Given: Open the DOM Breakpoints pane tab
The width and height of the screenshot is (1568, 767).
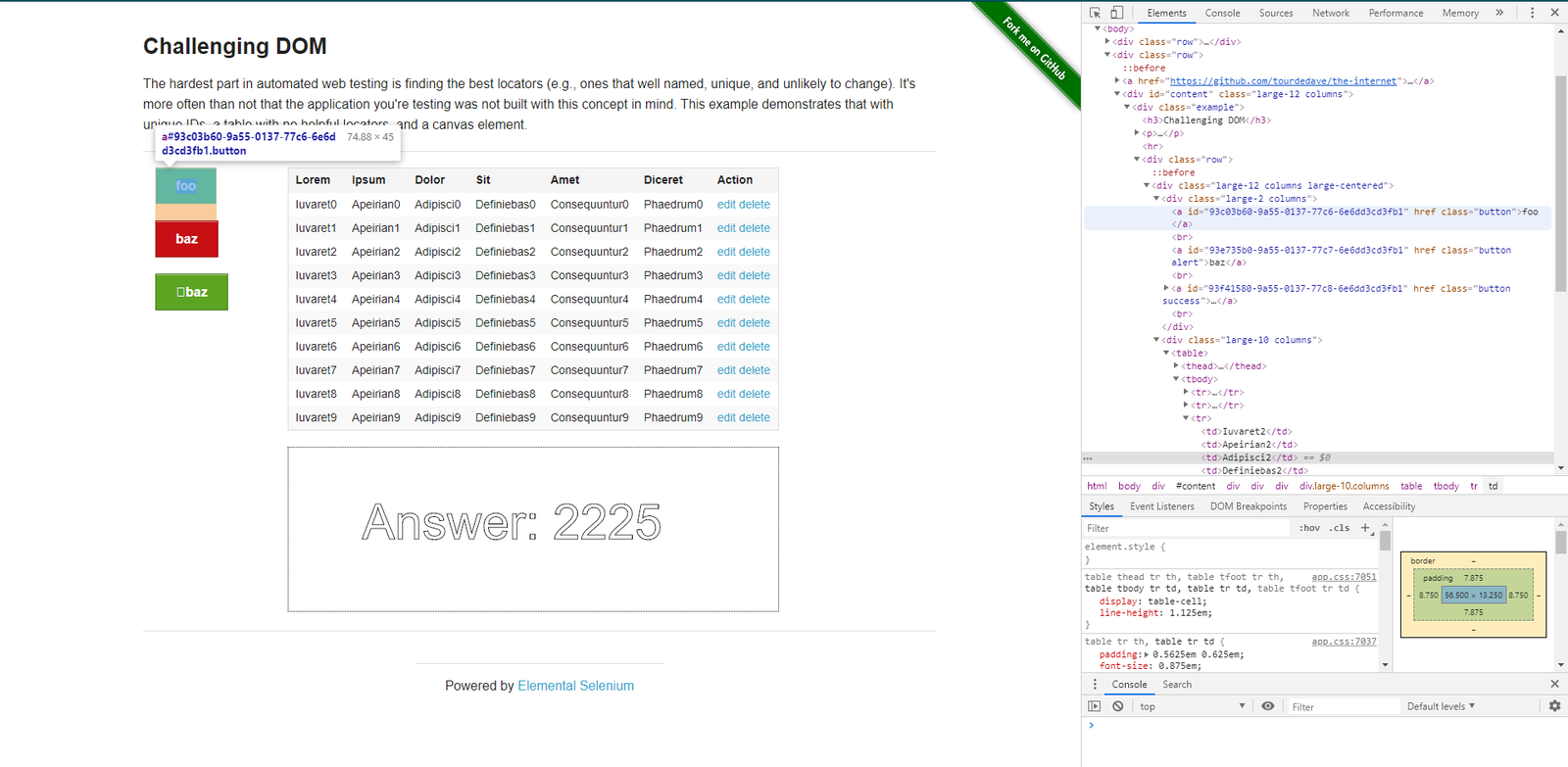Looking at the screenshot, I should 1249,506.
